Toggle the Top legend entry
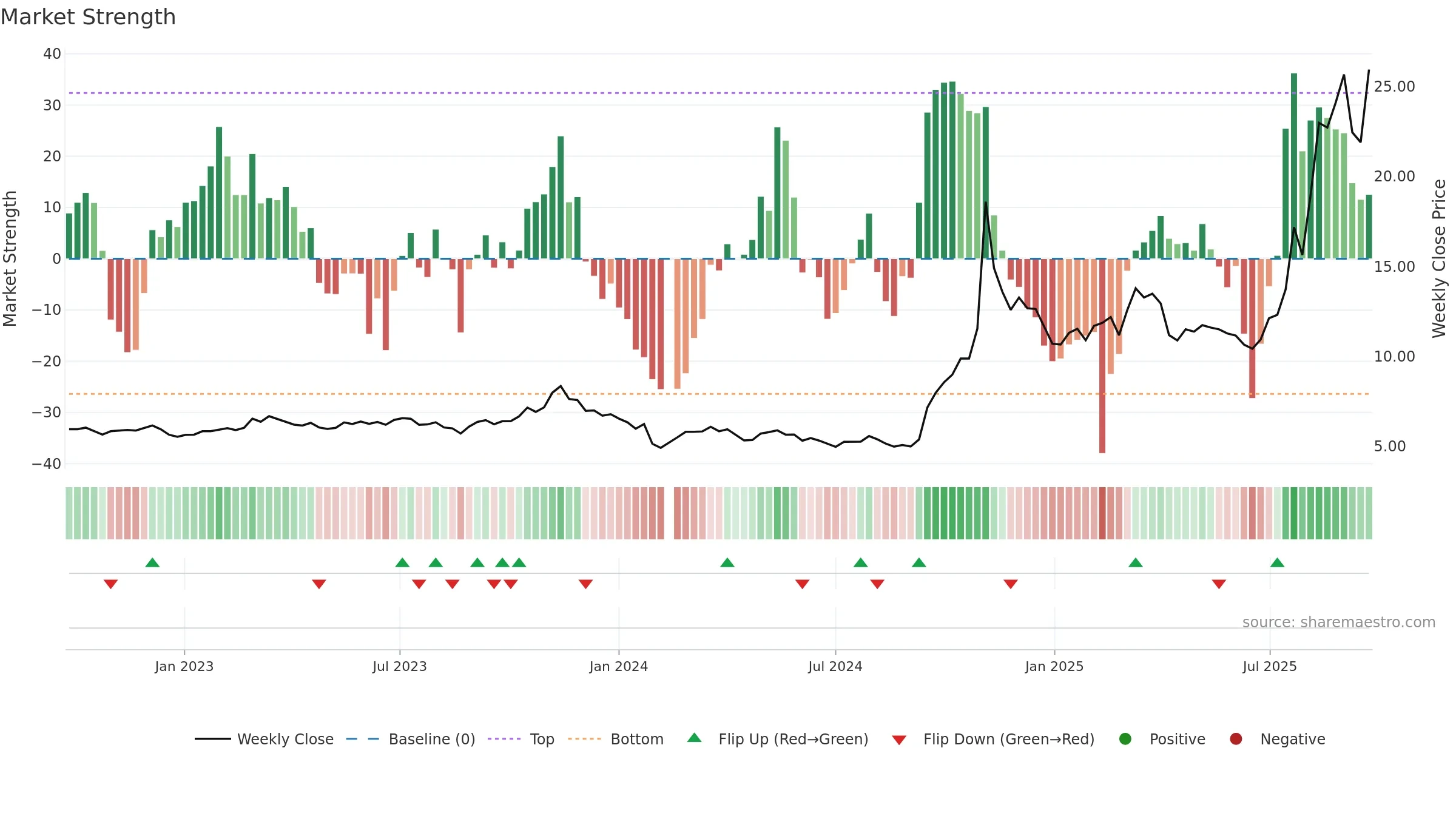 521,739
